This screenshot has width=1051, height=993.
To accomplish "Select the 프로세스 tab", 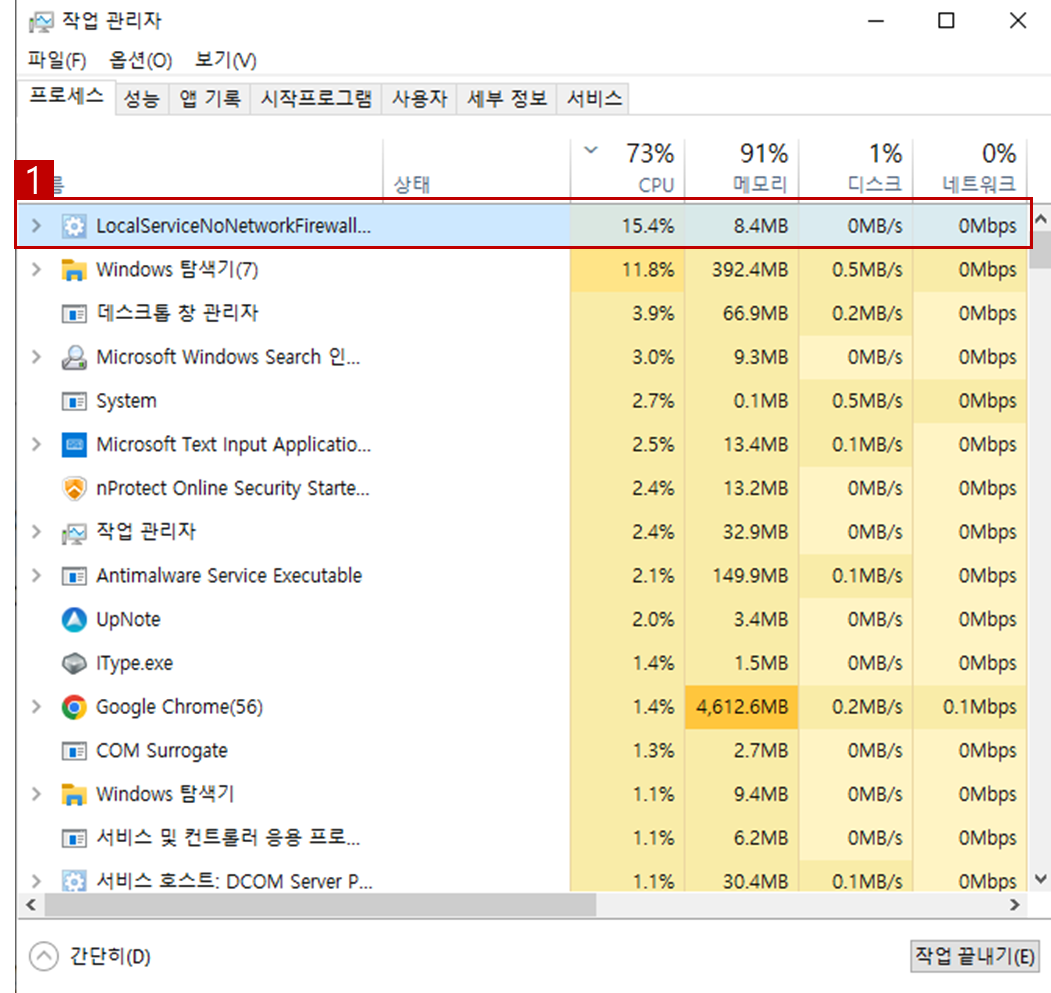I will click(66, 97).
